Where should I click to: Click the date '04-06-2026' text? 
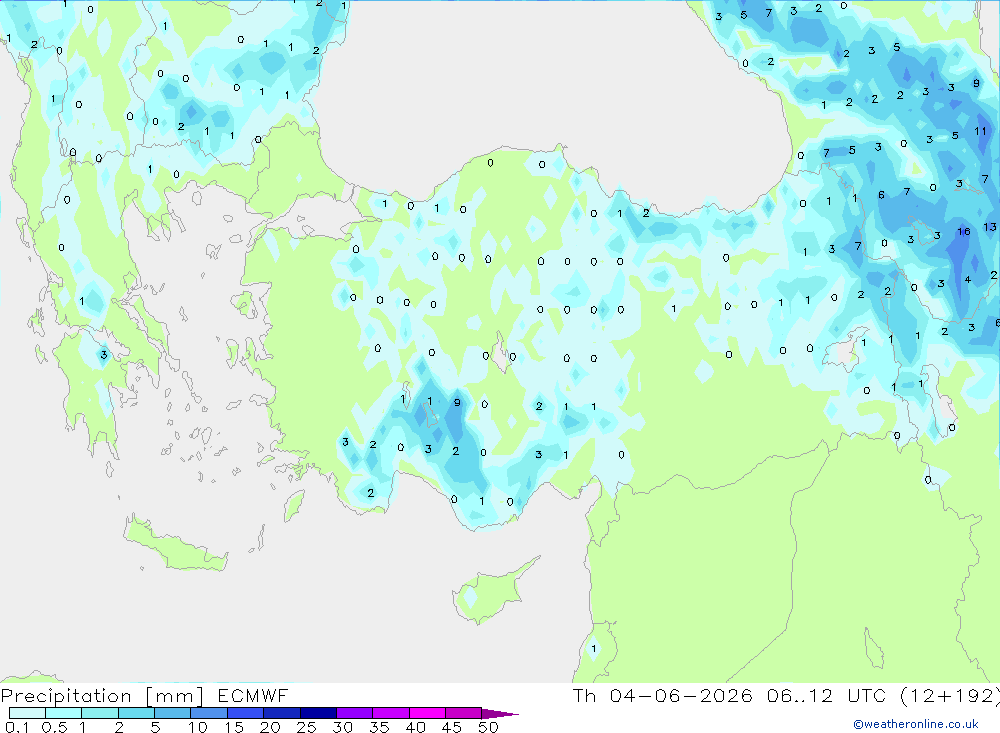[x=681, y=695]
